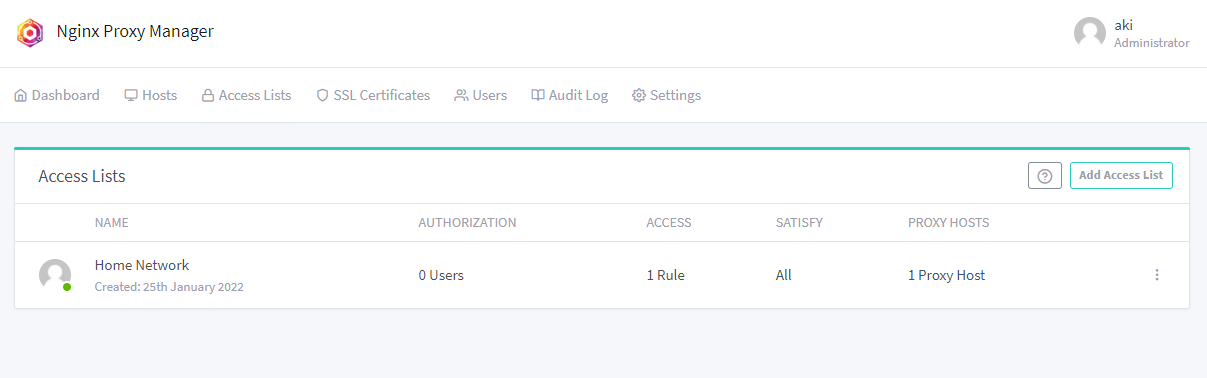
Task: Click the '1 Rule' access cell
Action: (x=666, y=275)
